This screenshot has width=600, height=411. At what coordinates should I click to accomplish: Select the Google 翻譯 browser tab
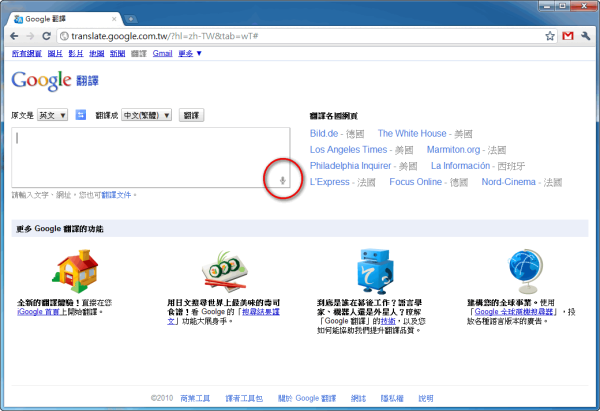click(64, 19)
